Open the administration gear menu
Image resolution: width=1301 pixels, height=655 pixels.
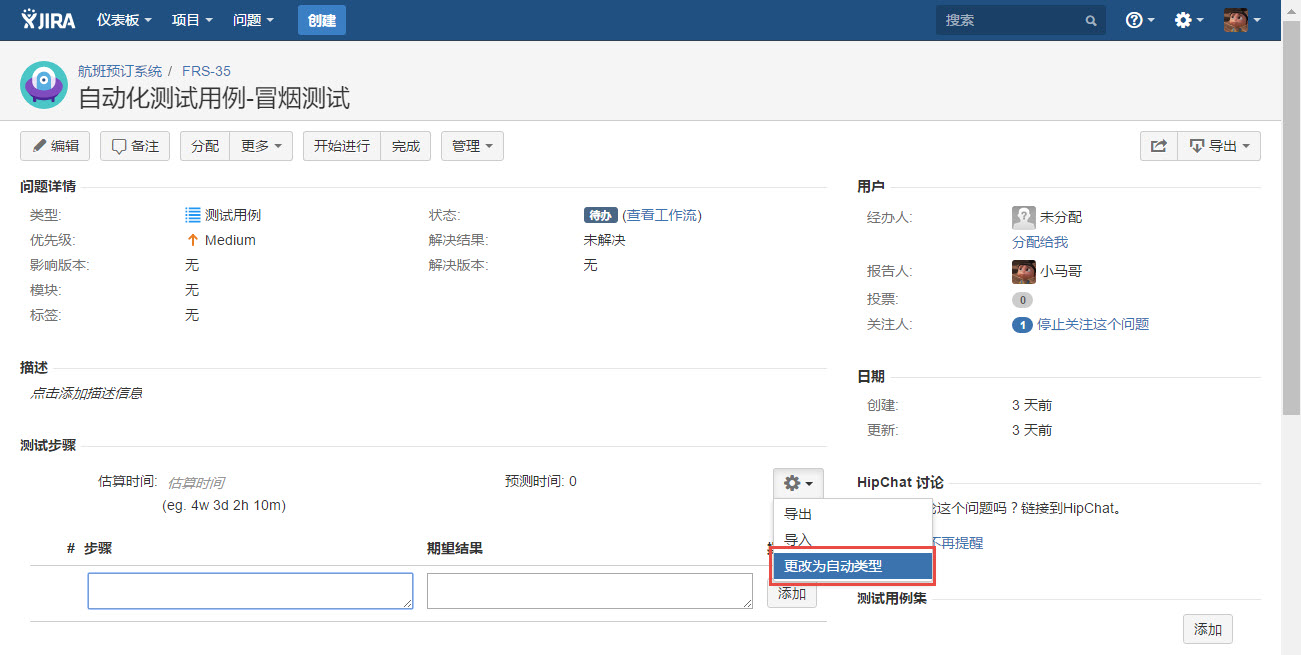(1188, 20)
